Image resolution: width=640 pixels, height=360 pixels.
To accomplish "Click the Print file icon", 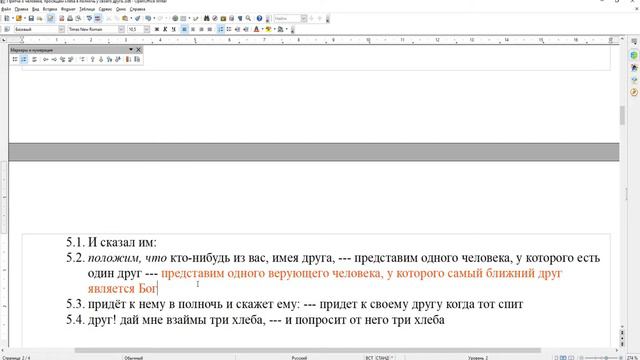I will pyautogui.click(x=70, y=18).
